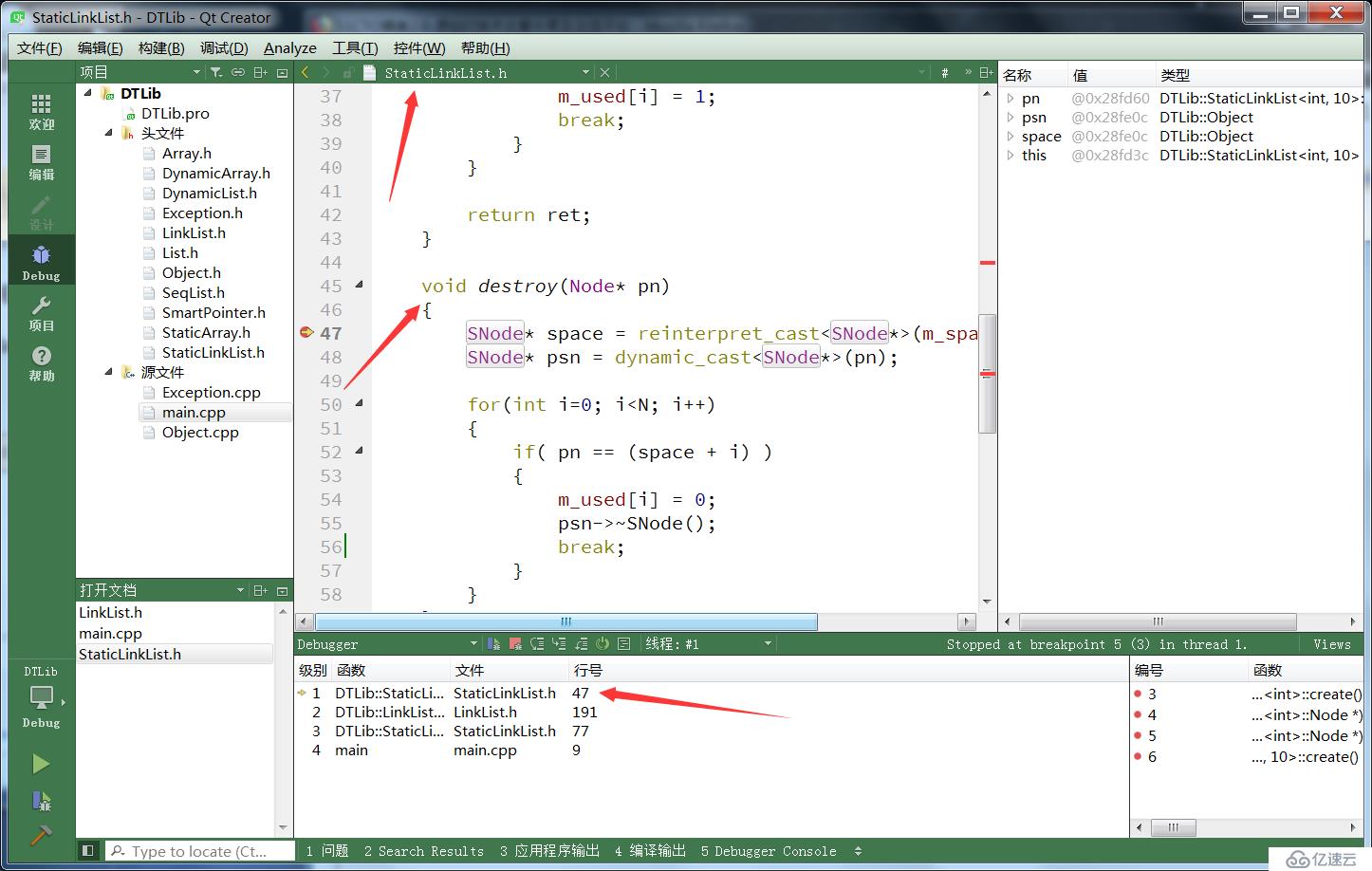Go back in editor navigation history
This screenshot has height=871, width=1372.
pos(306,72)
